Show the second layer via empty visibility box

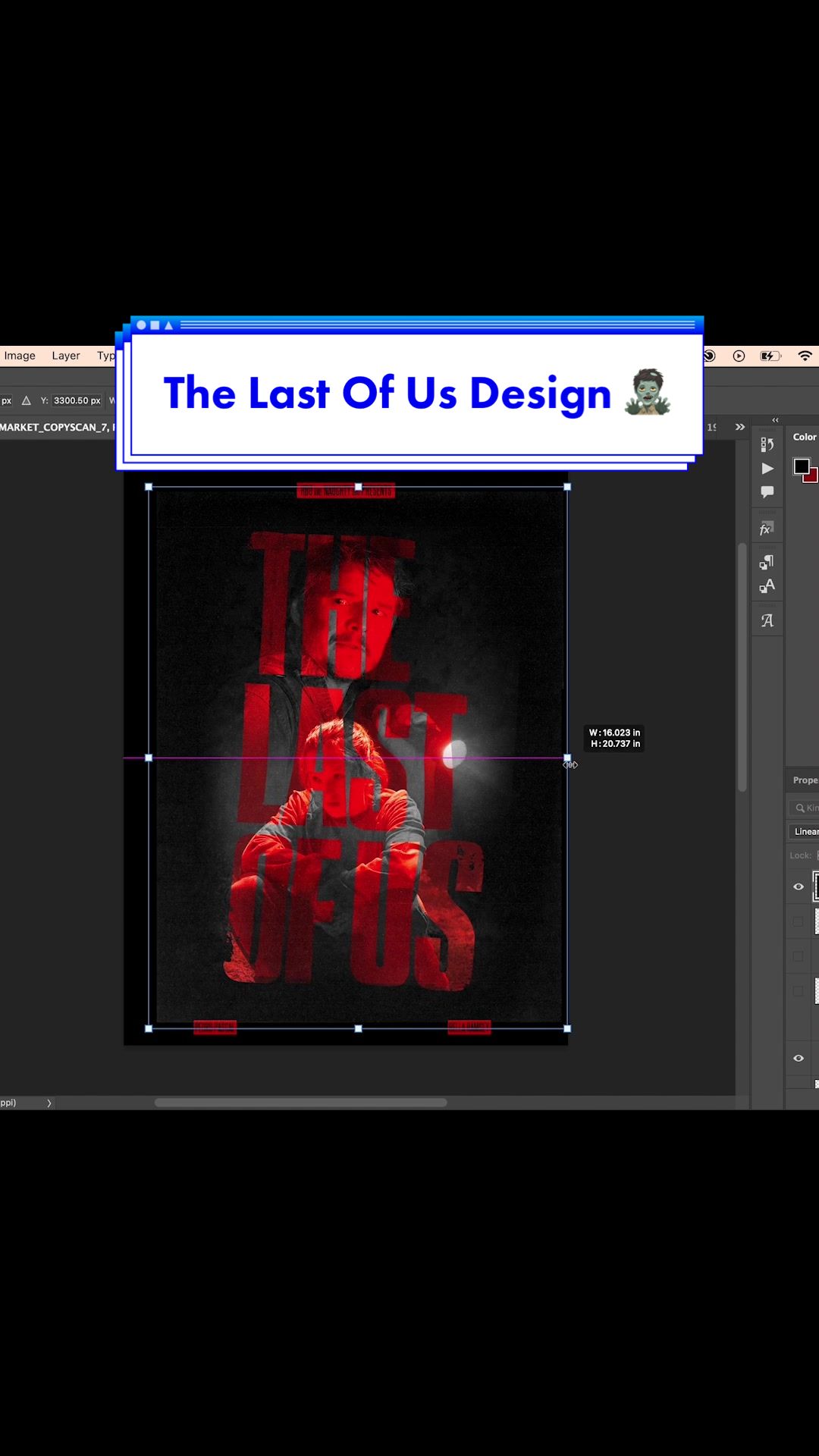click(798, 921)
